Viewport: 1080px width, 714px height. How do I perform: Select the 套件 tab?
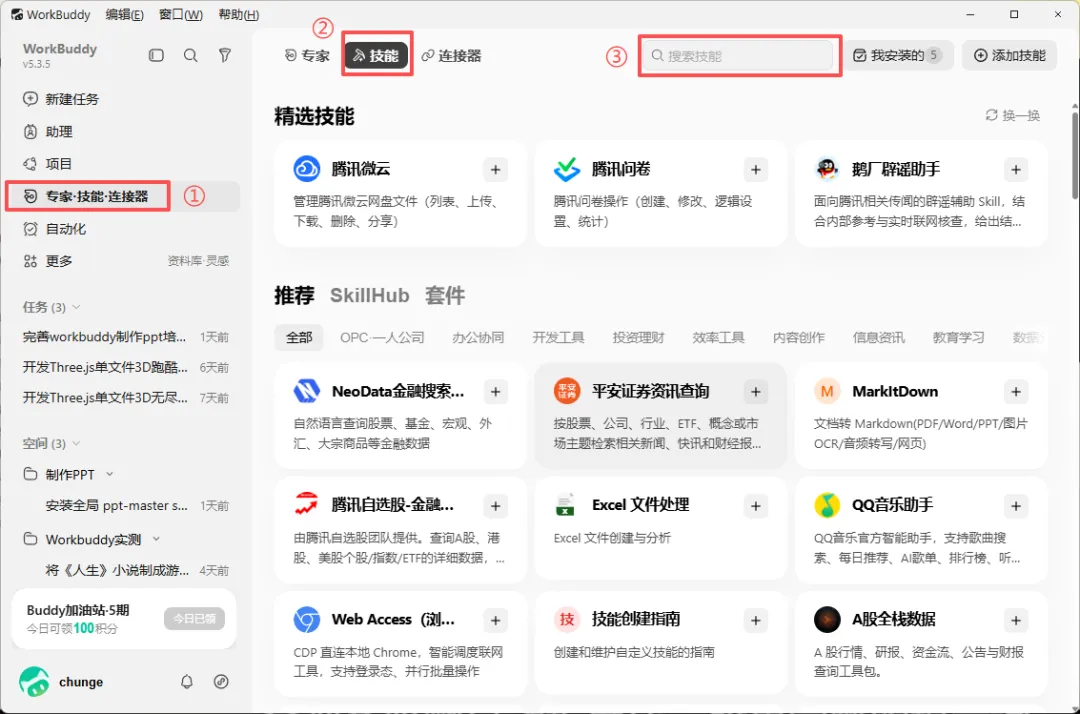coord(445,295)
